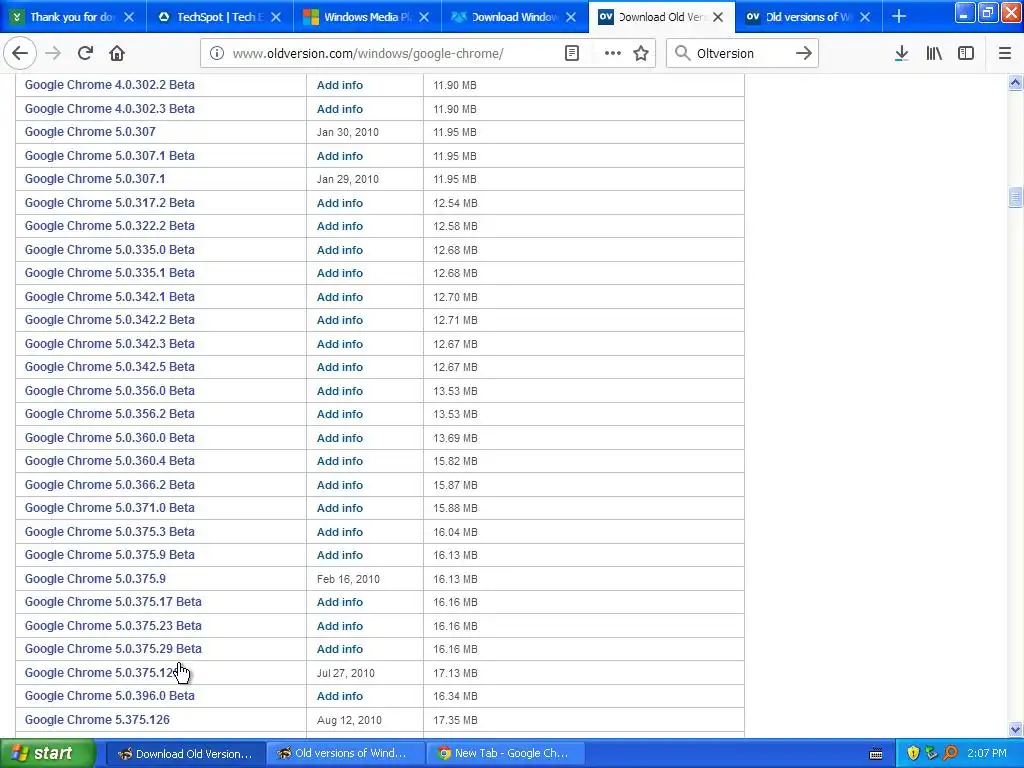Switch to the Download Windows tab

(514, 17)
